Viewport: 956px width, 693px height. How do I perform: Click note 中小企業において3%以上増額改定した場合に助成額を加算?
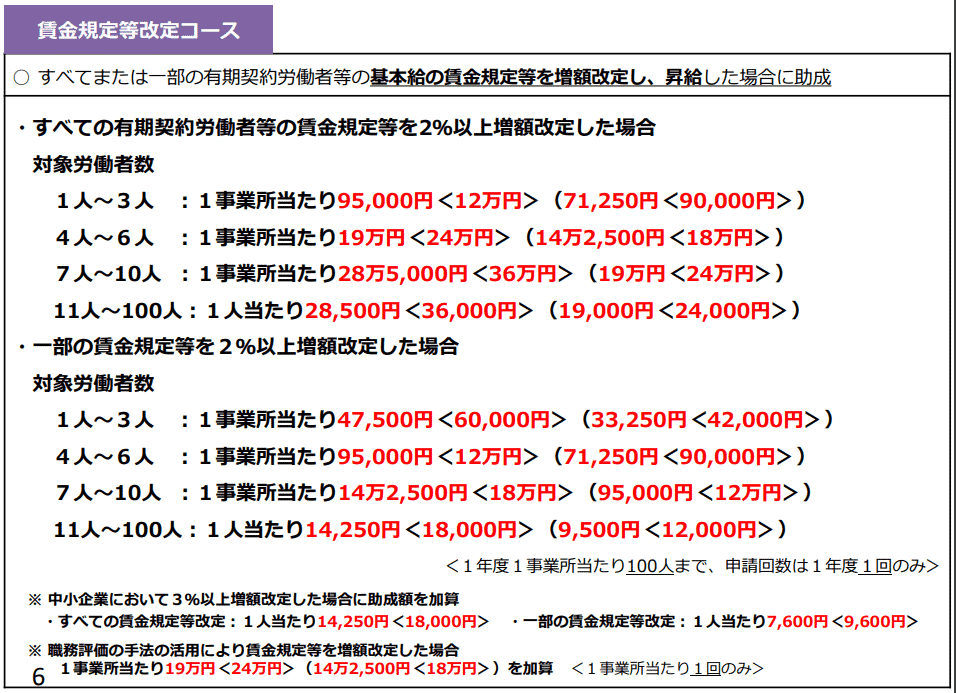click(253, 600)
